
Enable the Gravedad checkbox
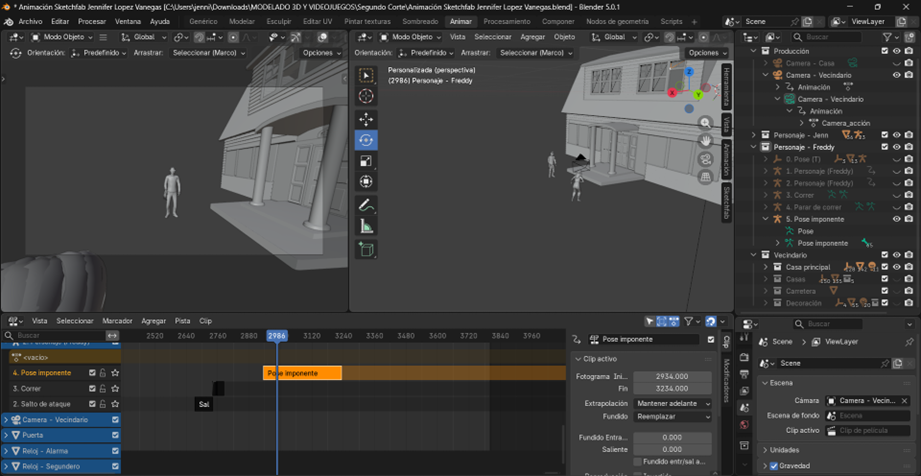click(774, 466)
